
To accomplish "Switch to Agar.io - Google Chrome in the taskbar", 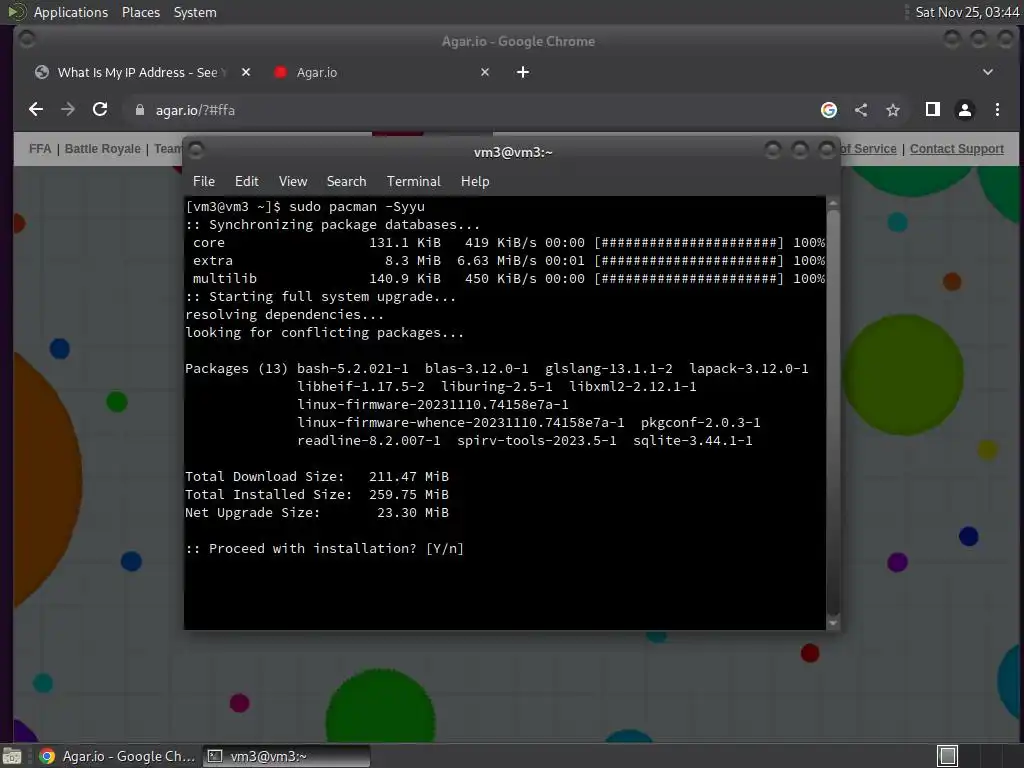I will [118, 756].
